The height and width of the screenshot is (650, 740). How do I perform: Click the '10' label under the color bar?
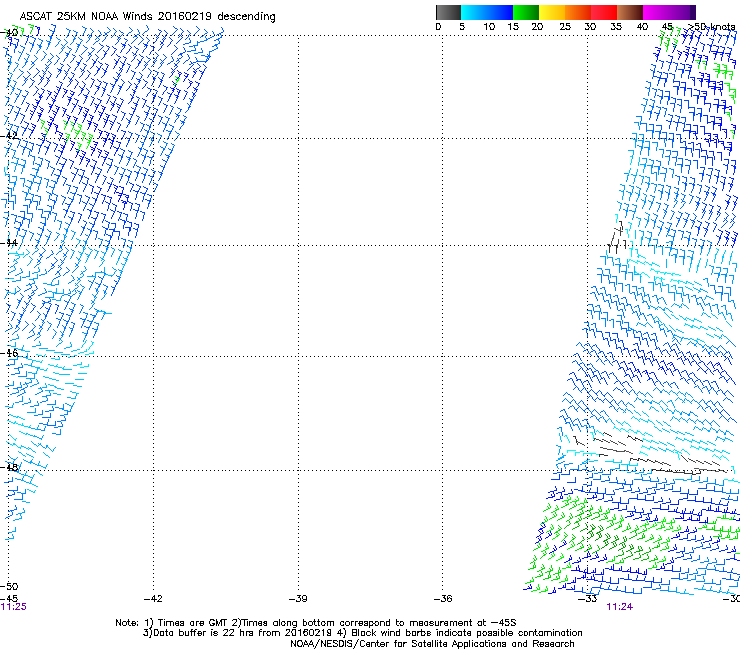[x=489, y=27]
